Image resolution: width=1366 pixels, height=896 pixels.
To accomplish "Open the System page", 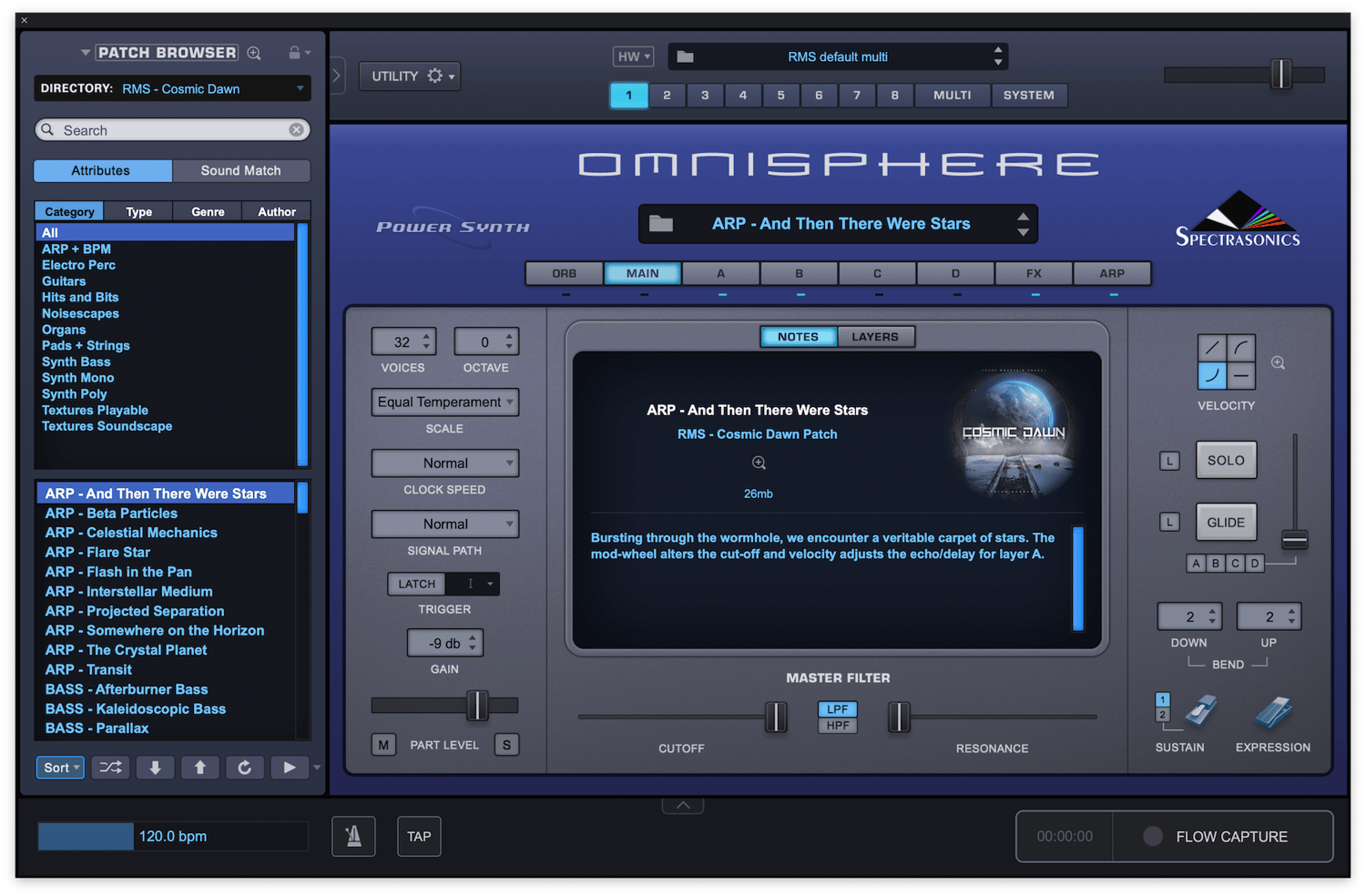I will 1029,95.
